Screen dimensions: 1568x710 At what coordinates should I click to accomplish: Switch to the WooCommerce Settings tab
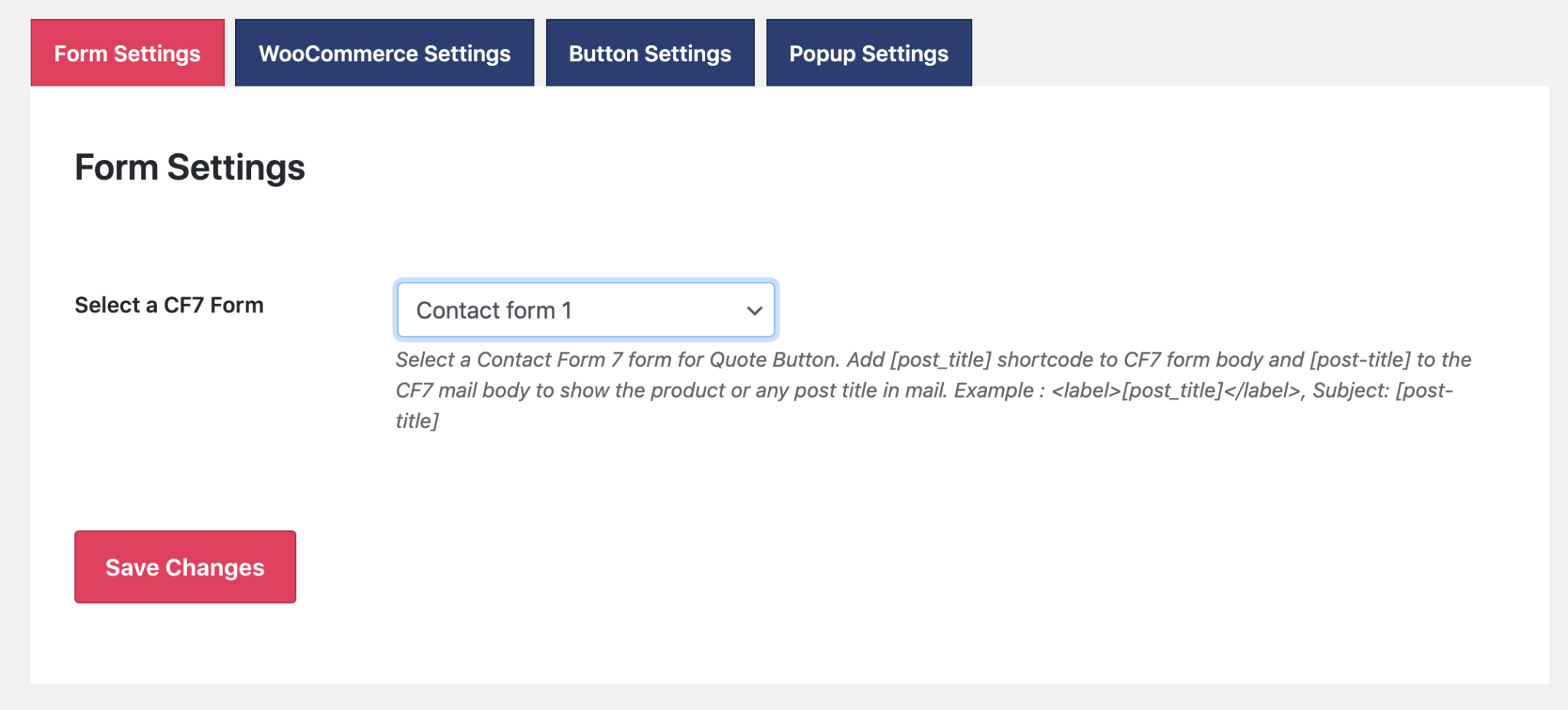click(385, 52)
